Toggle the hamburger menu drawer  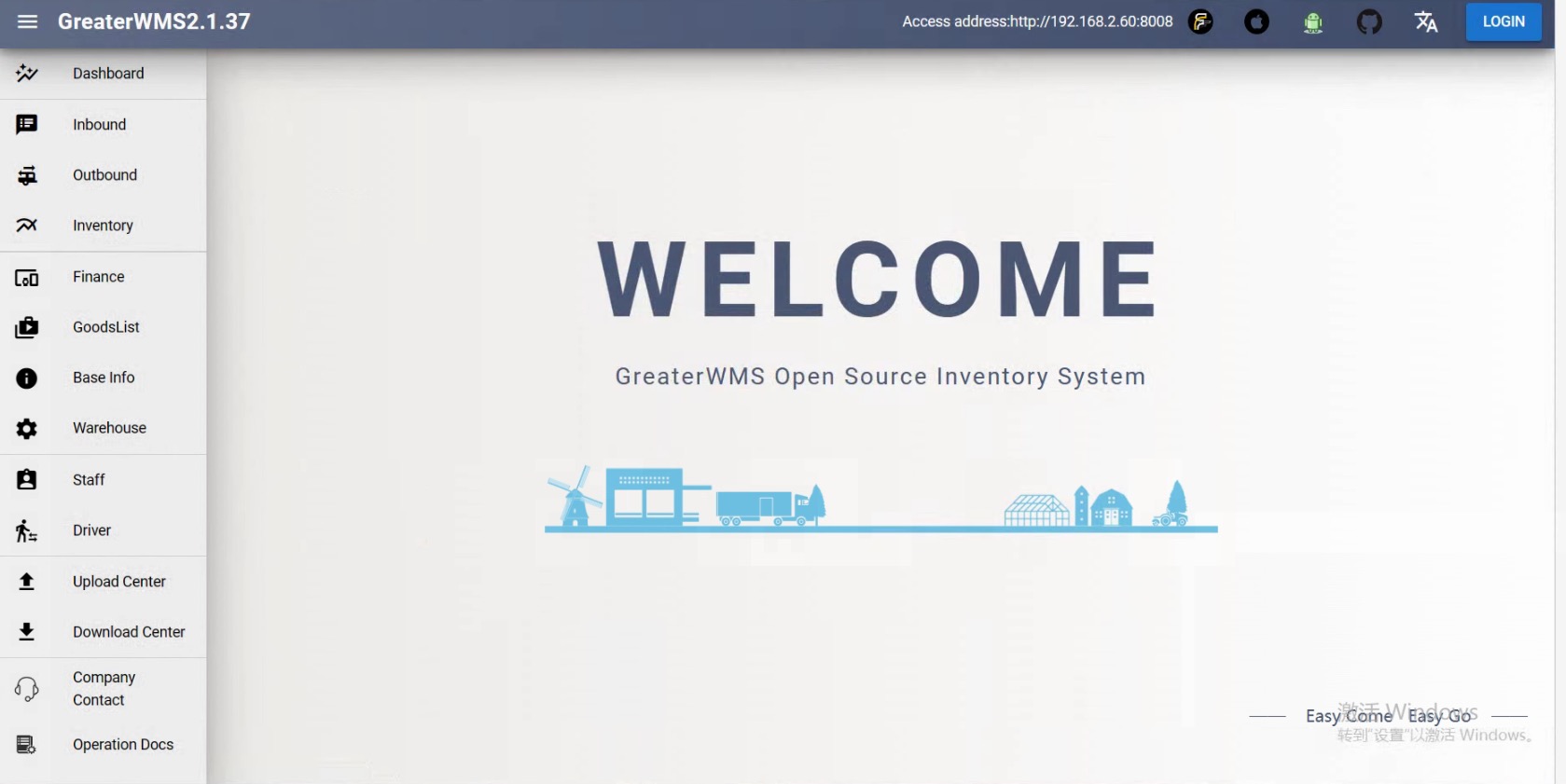(27, 21)
